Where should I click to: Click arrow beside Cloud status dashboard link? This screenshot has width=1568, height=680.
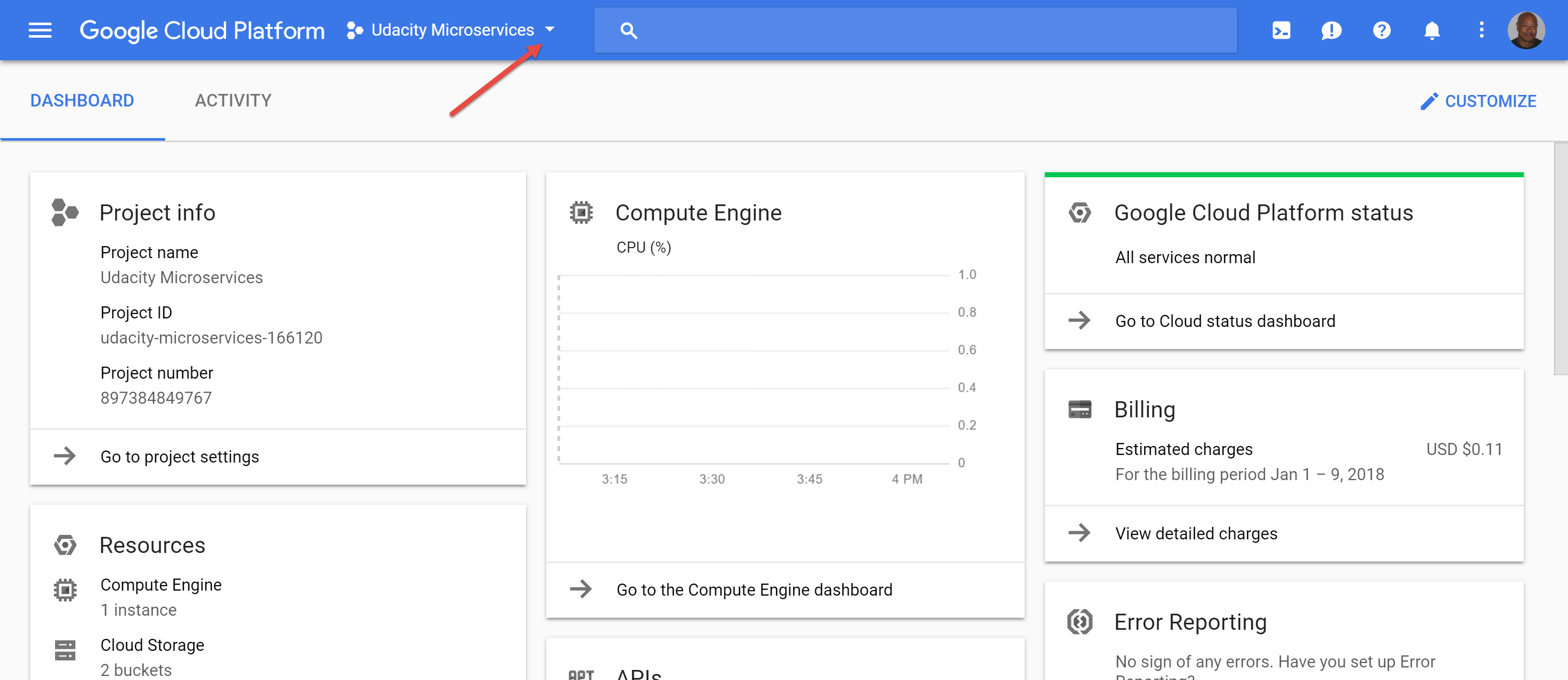[x=1079, y=320]
